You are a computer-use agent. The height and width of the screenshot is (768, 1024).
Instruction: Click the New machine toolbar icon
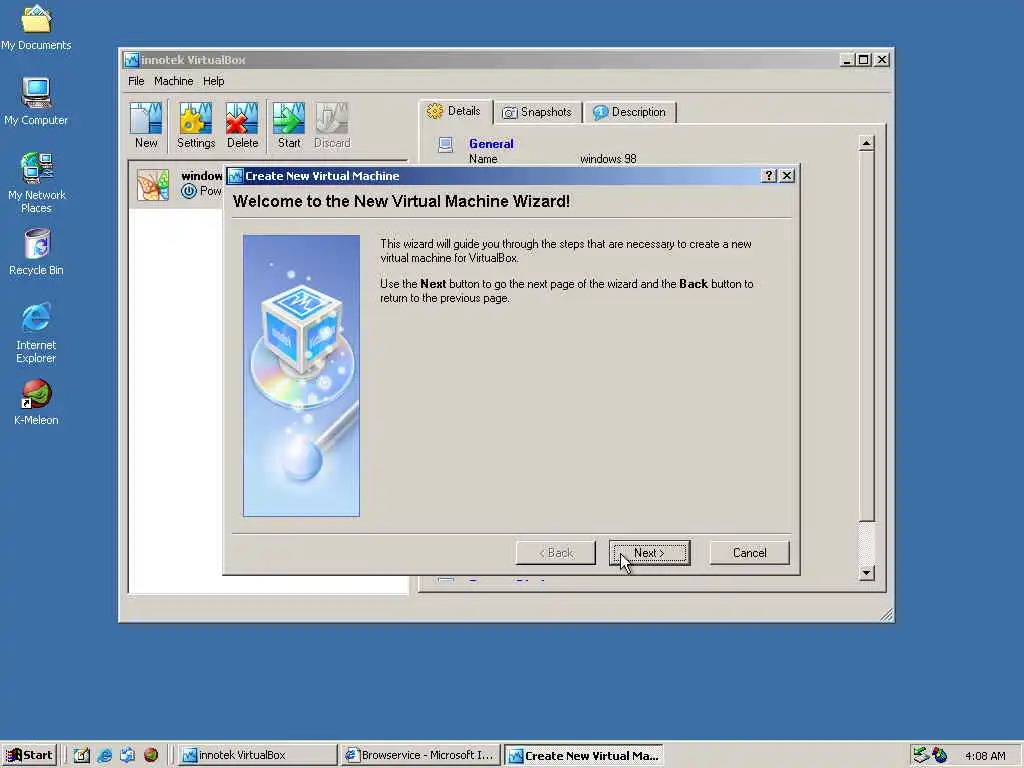tap(146, 125)
